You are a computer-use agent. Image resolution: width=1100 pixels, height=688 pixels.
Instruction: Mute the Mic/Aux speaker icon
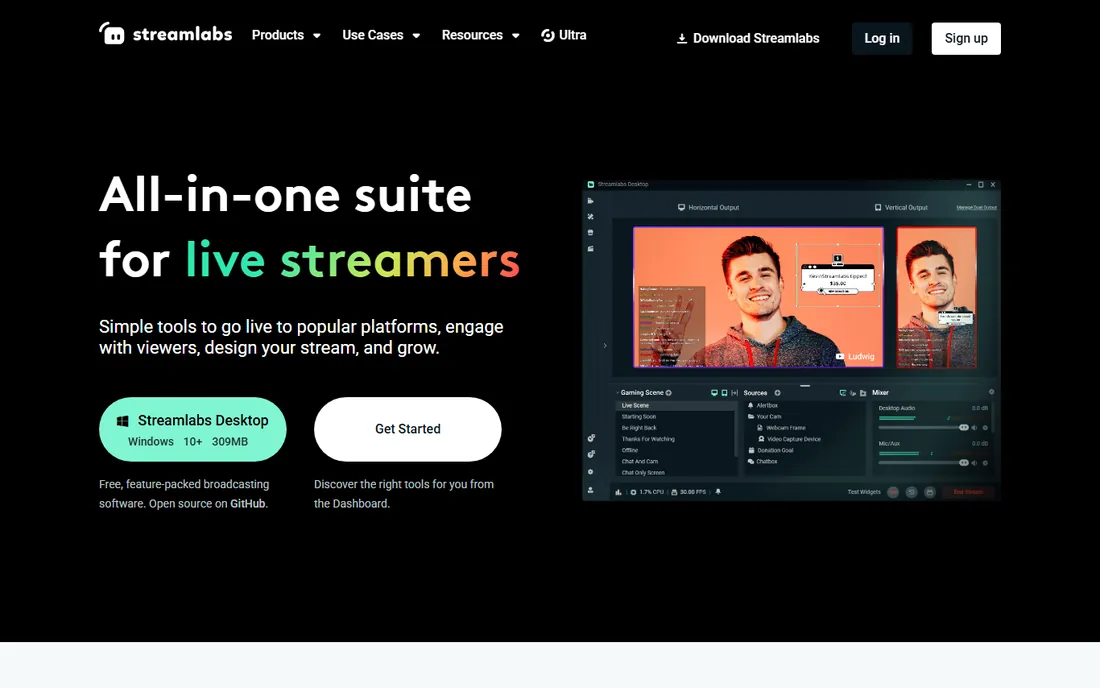[974, 463]
